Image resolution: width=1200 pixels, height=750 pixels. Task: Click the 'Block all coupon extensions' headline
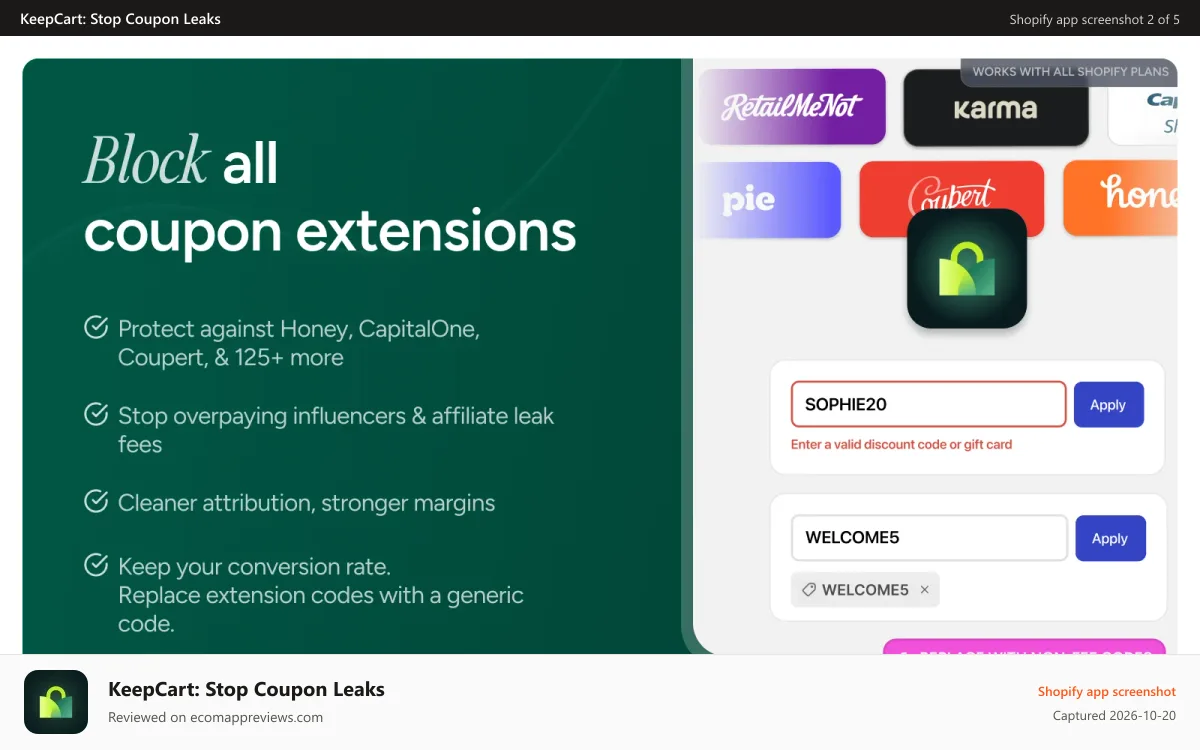point(330,196)
